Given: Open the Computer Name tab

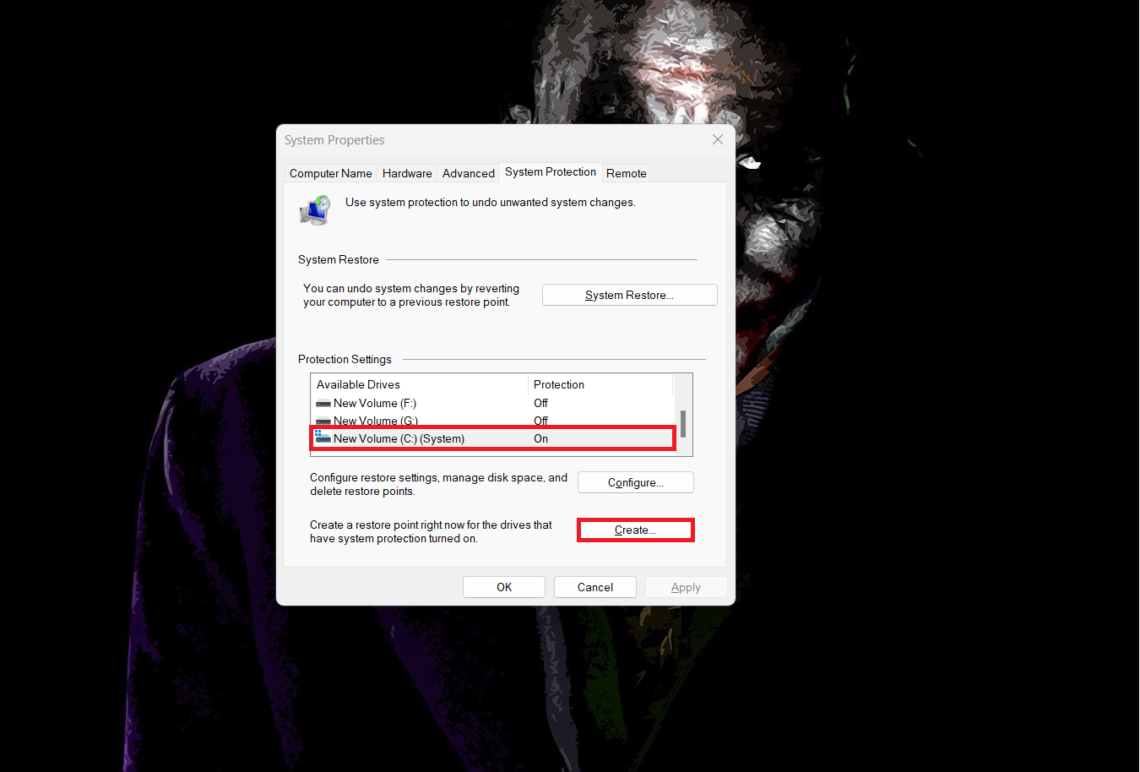Looking at the screenshot, I should 330,173.
